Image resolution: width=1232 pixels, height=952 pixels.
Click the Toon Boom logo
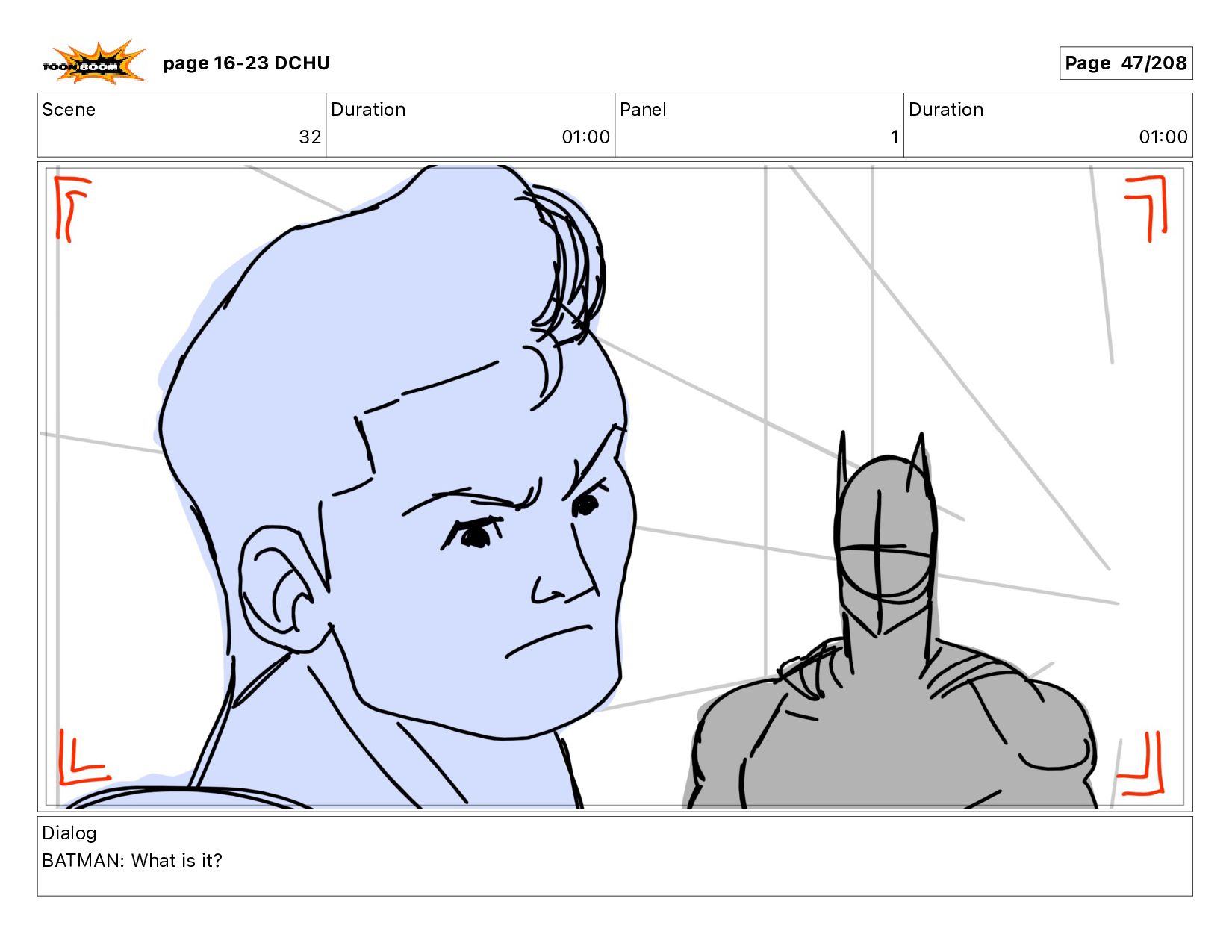point(94,62)
